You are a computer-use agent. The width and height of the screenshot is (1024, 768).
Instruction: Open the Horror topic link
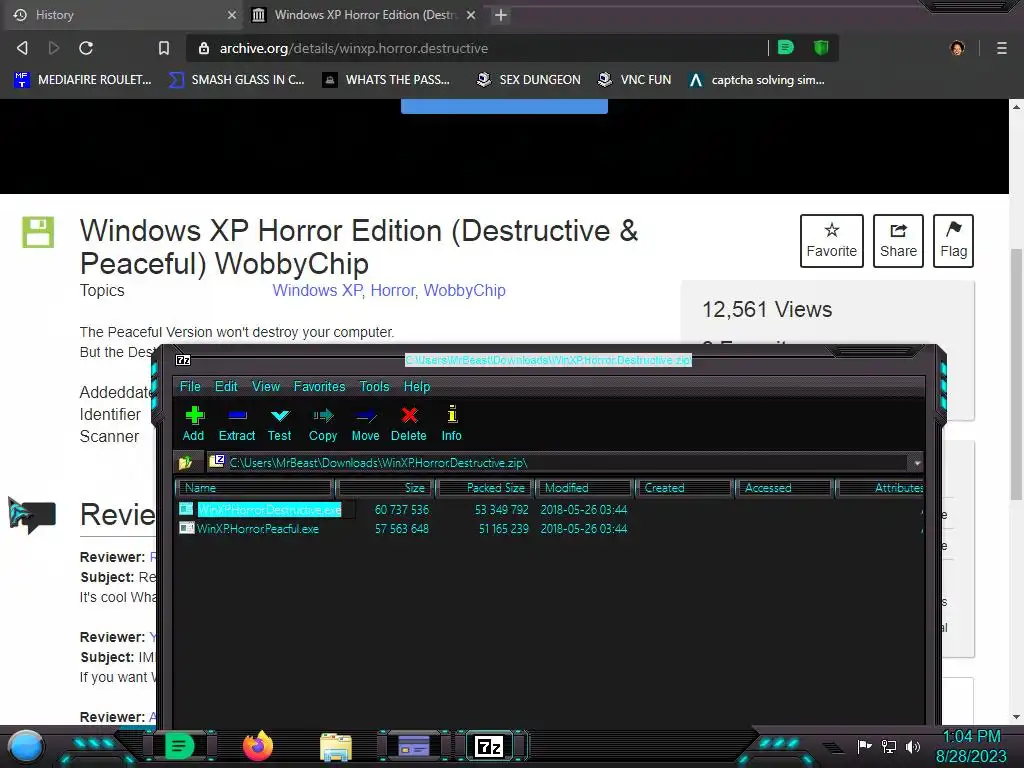pyautogui.click(x=392, y=291)
